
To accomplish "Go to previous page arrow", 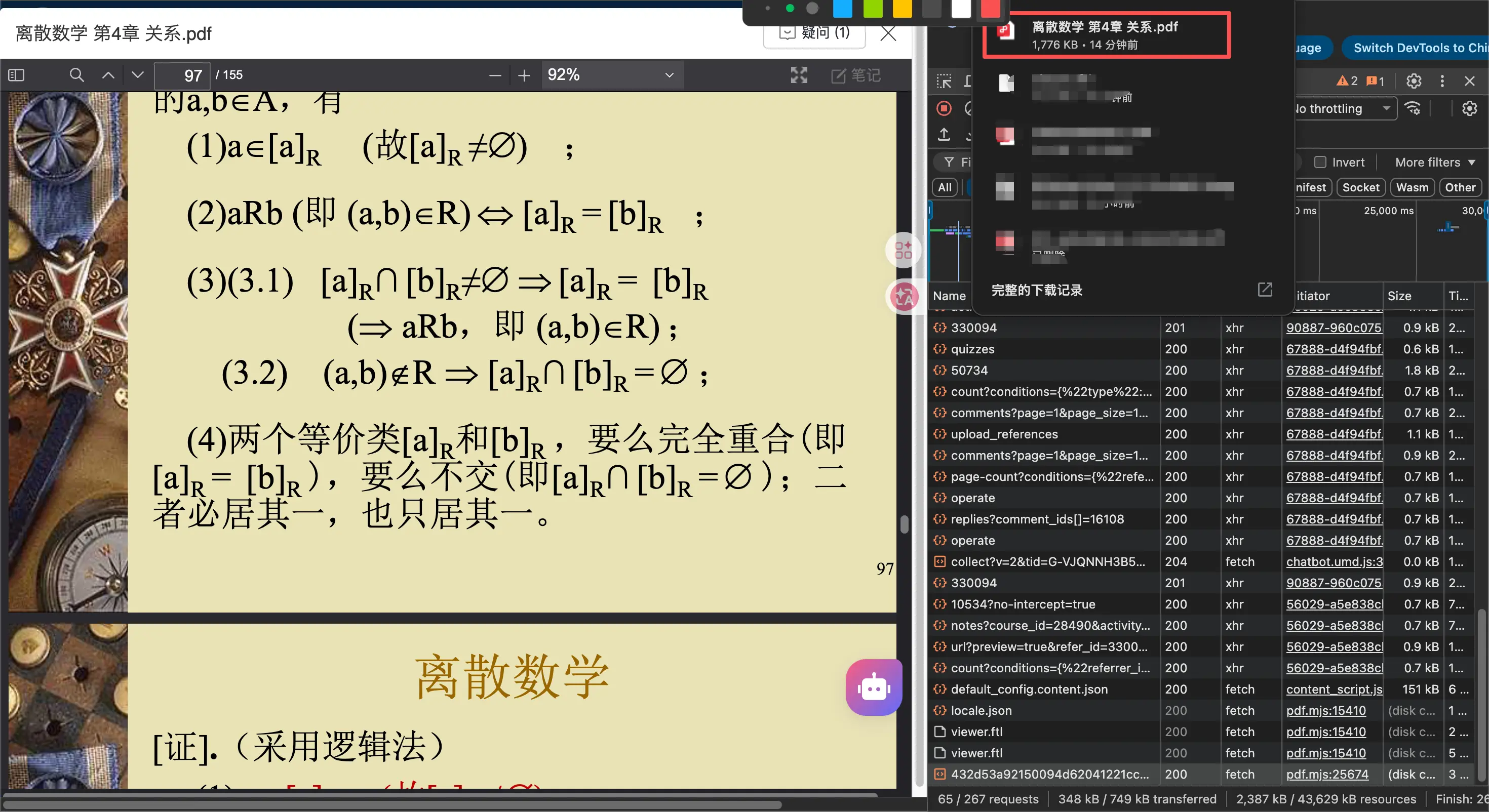I will click(x=108, y=75).
